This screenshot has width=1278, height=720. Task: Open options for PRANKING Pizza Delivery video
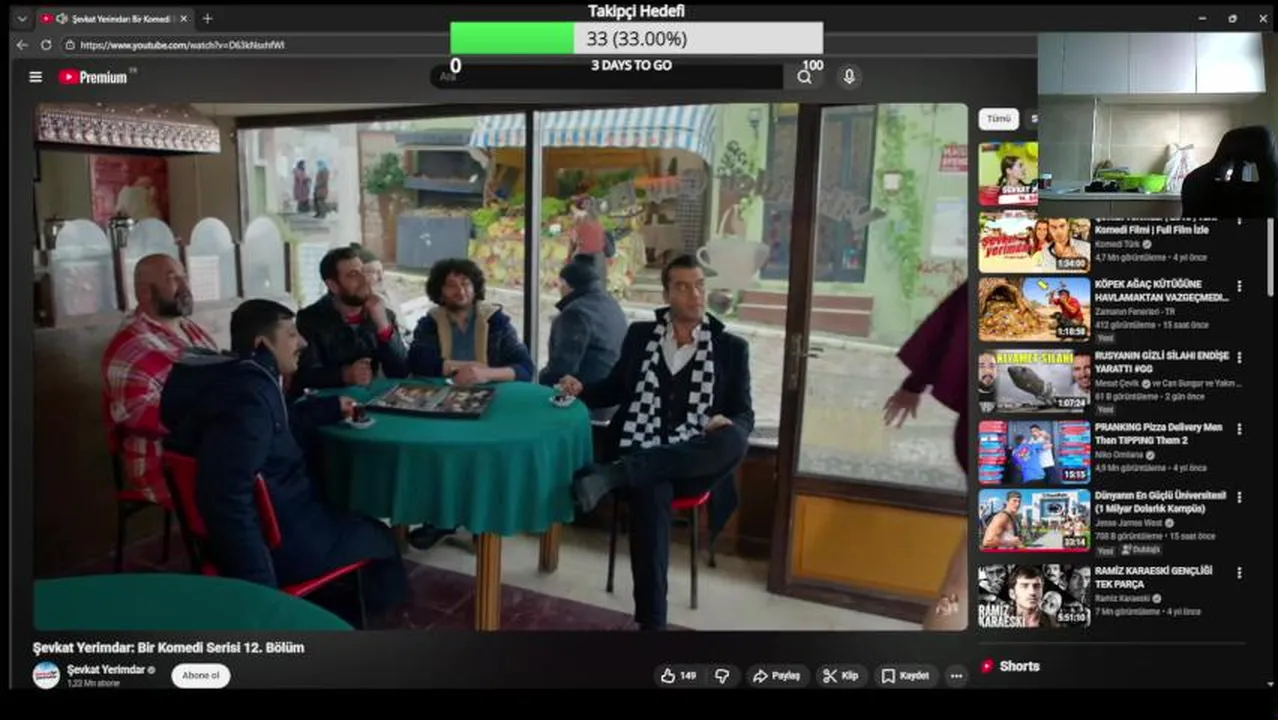click(1239, 429)
